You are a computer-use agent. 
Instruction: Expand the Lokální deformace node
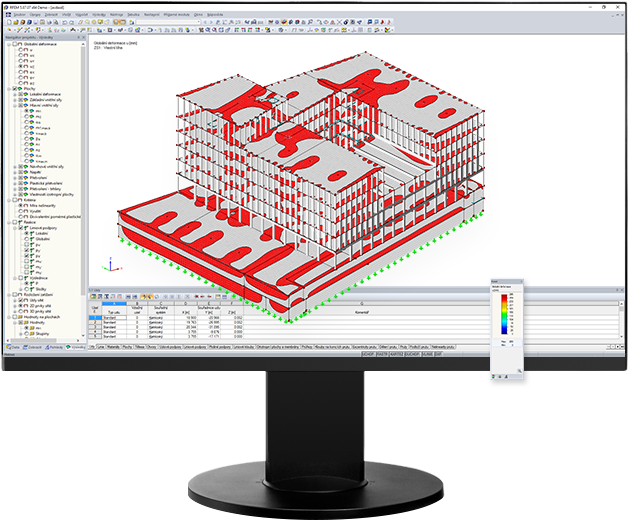click(x=15, y=94)
